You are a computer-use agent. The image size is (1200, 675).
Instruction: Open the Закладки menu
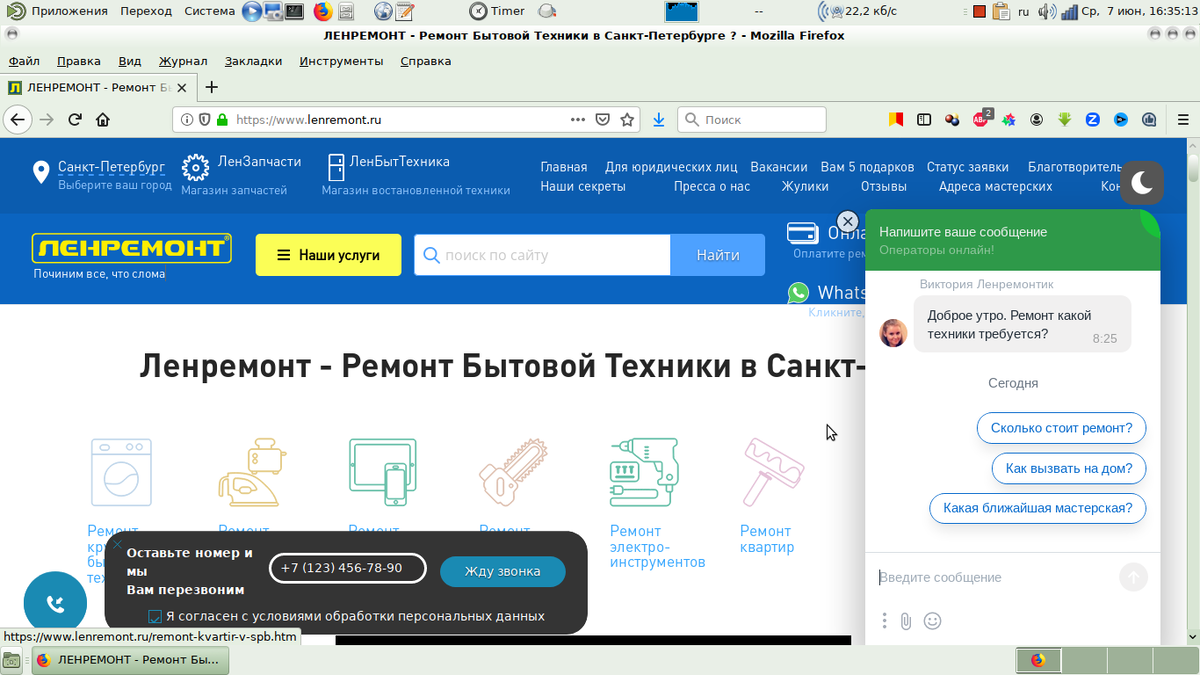(253, 61)
